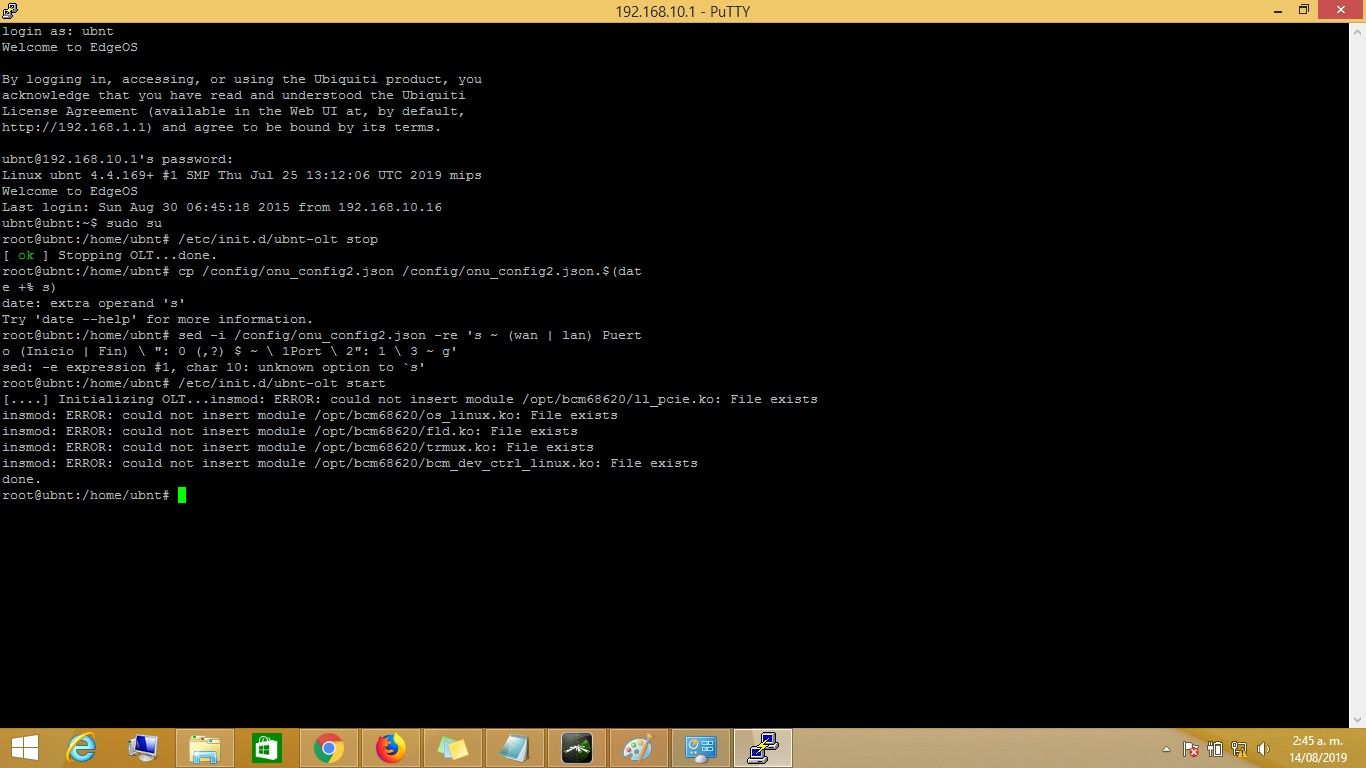Open the Control Panel taskbar icon
Screen dimensions: 1366x768
(x=699, y=748)
